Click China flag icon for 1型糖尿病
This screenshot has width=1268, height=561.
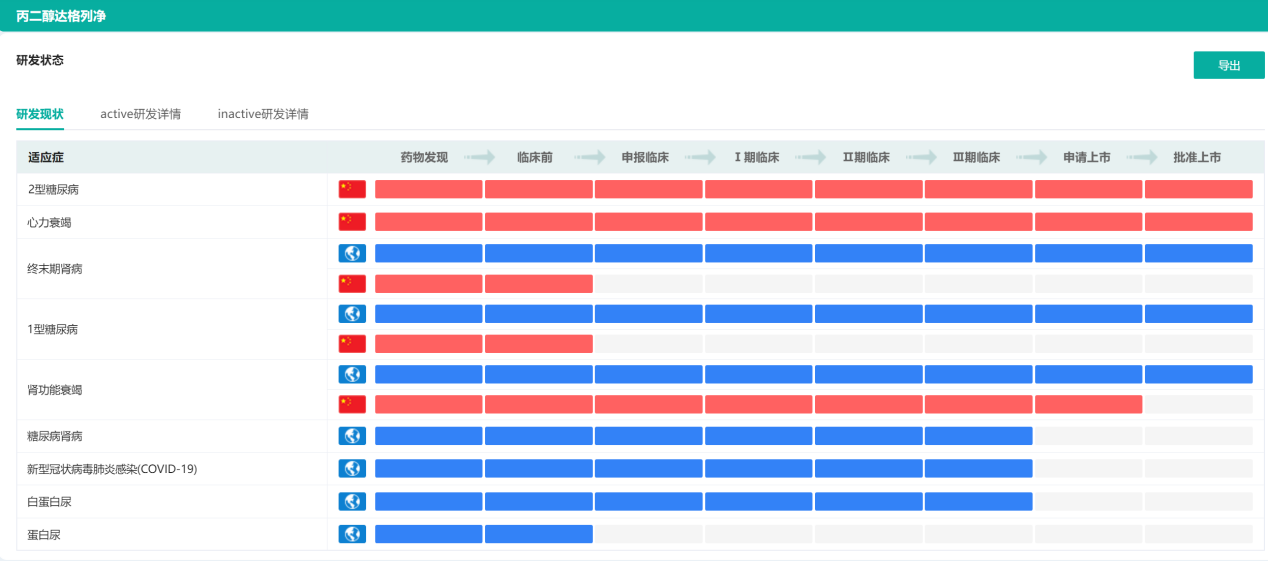click(352, 344)
